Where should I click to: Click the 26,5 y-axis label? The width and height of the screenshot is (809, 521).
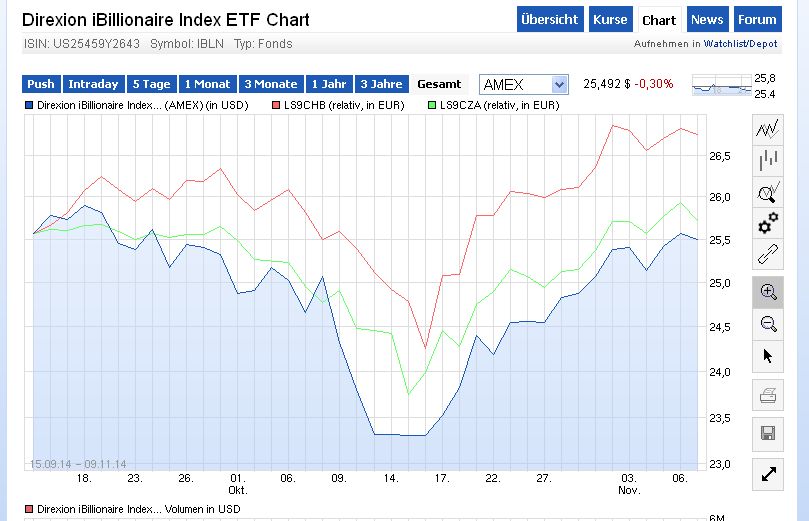click(x=720, y=156)
